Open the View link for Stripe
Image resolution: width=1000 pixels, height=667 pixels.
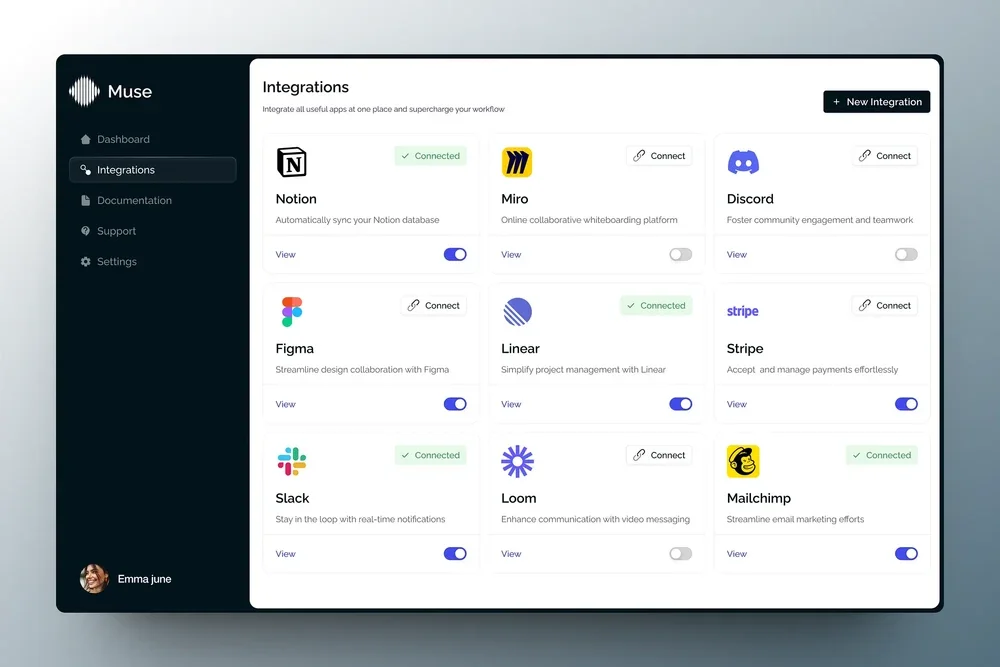pos(737,404)
